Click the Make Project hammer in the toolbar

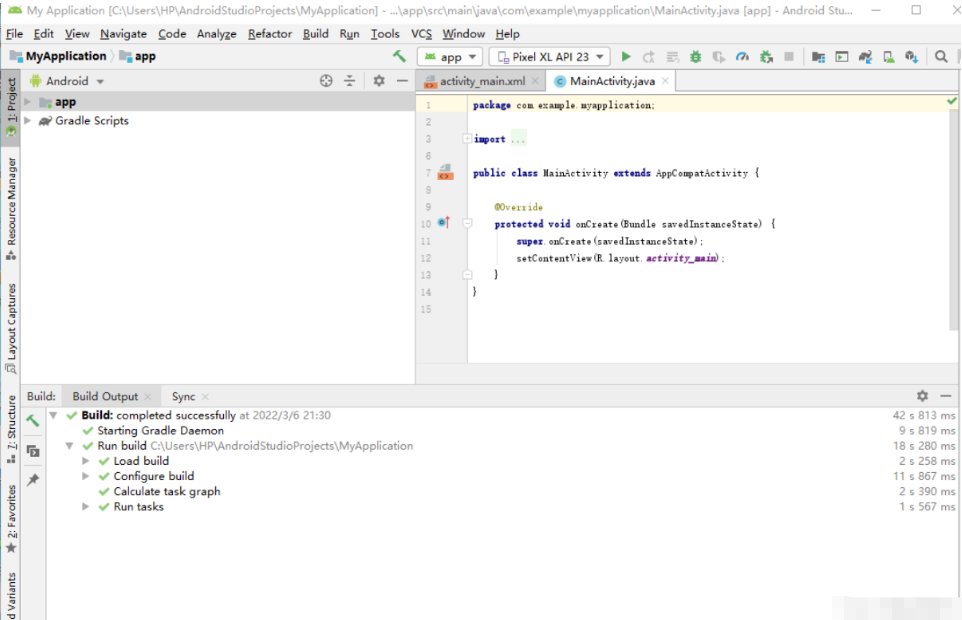click(x=400, y=57)
